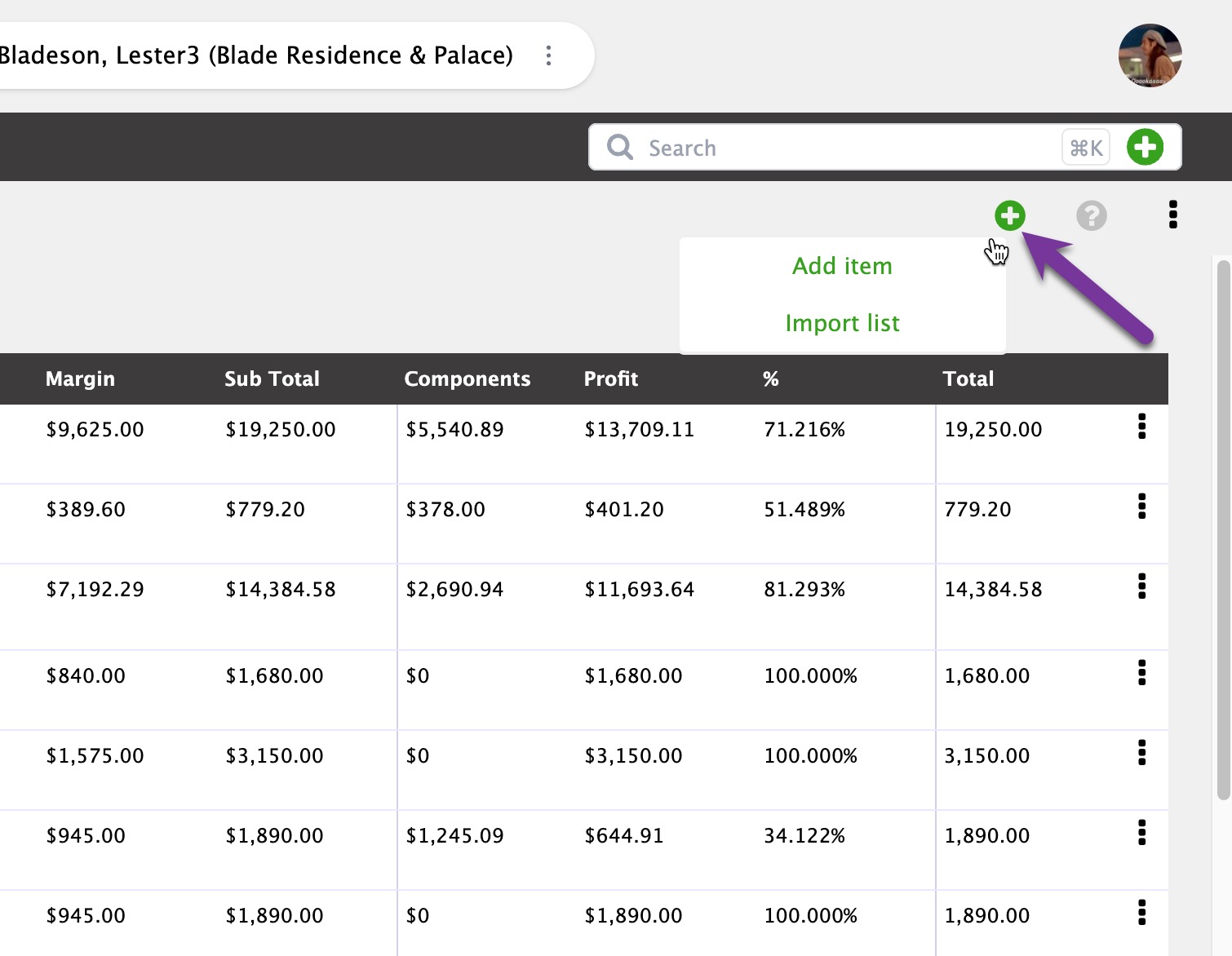Open row menu for the $644.91 profit row

click(1141, 833)
